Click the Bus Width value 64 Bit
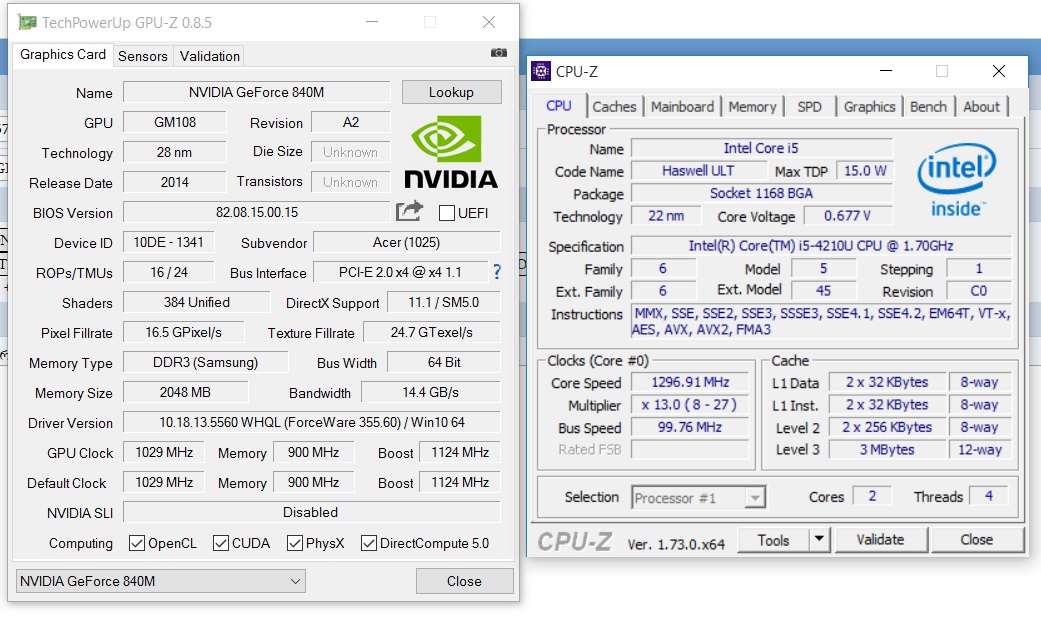The height and width of the screenshot is (617, 1041). click(444, 363)
